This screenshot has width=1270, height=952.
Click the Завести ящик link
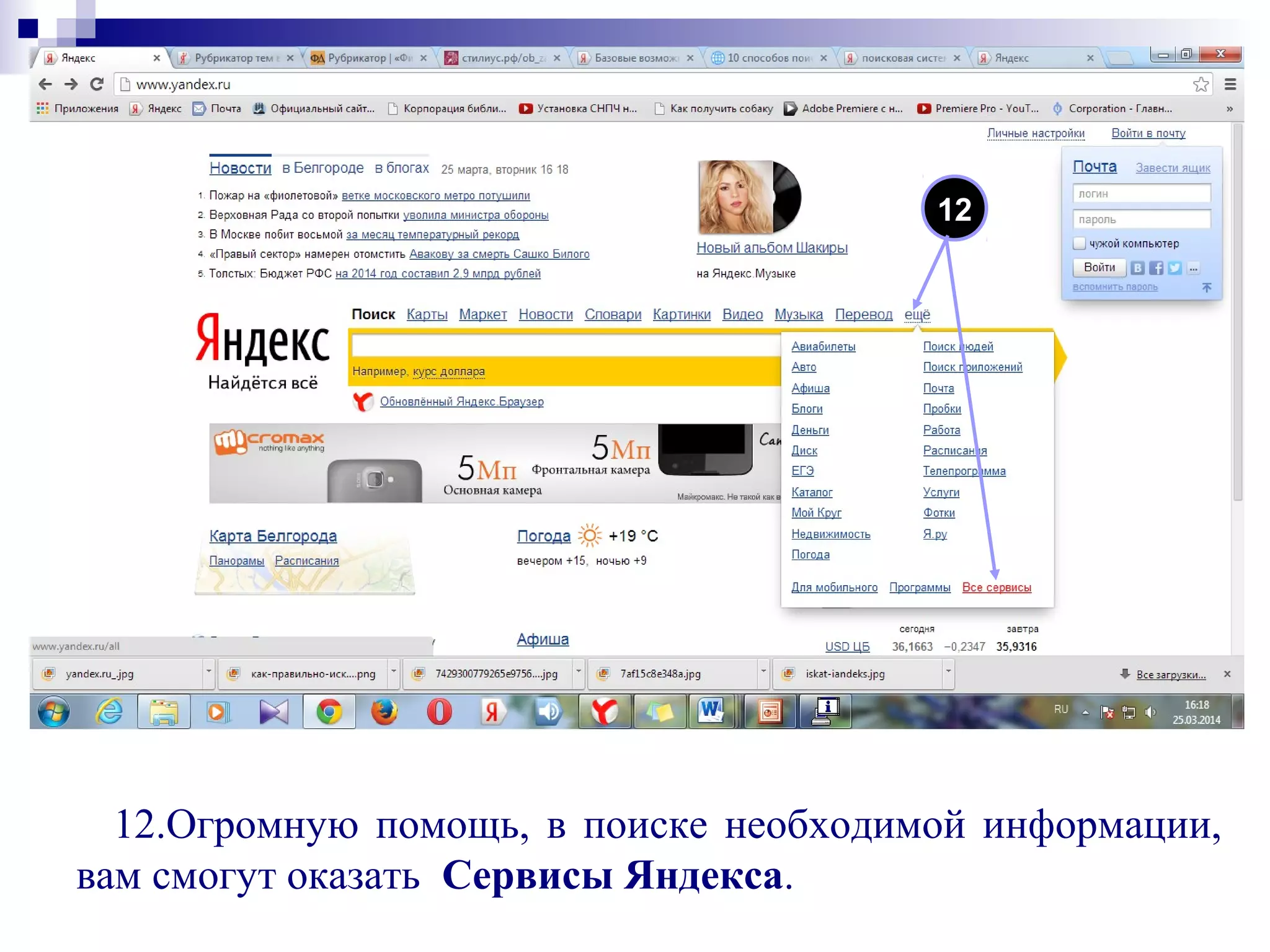pos(1173,168)
